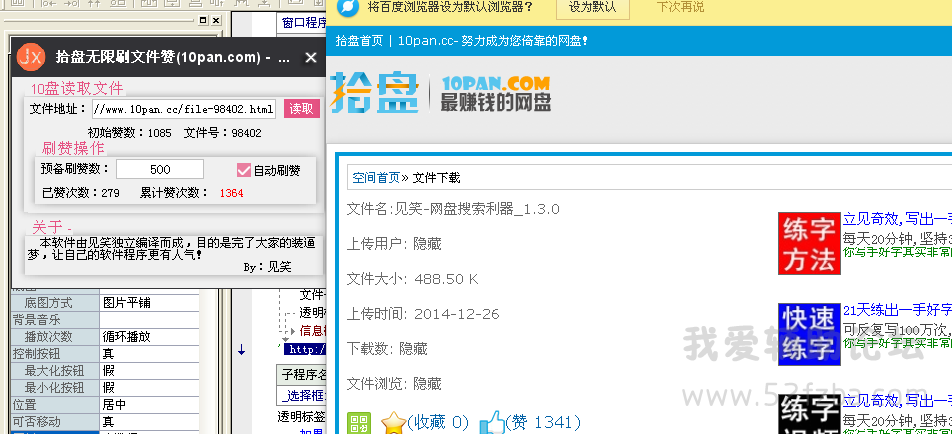The height and width of the screenshot is (434, 952).
Task: Select the 底图方式 property row label
Action: 55,302
